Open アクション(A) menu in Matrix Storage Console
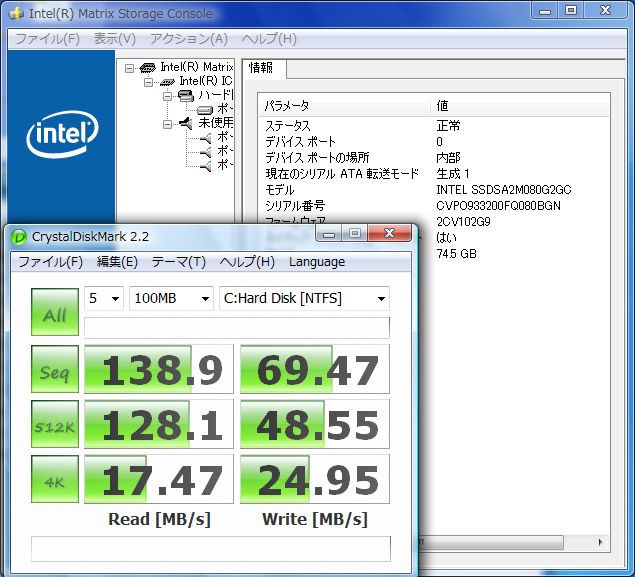 (189, 39)
